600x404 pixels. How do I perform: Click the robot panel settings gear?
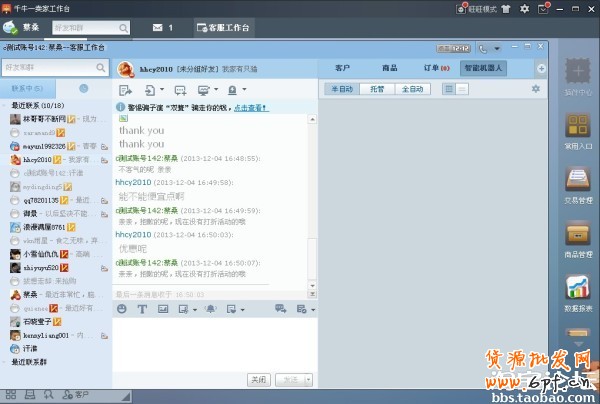click(536, 89)
